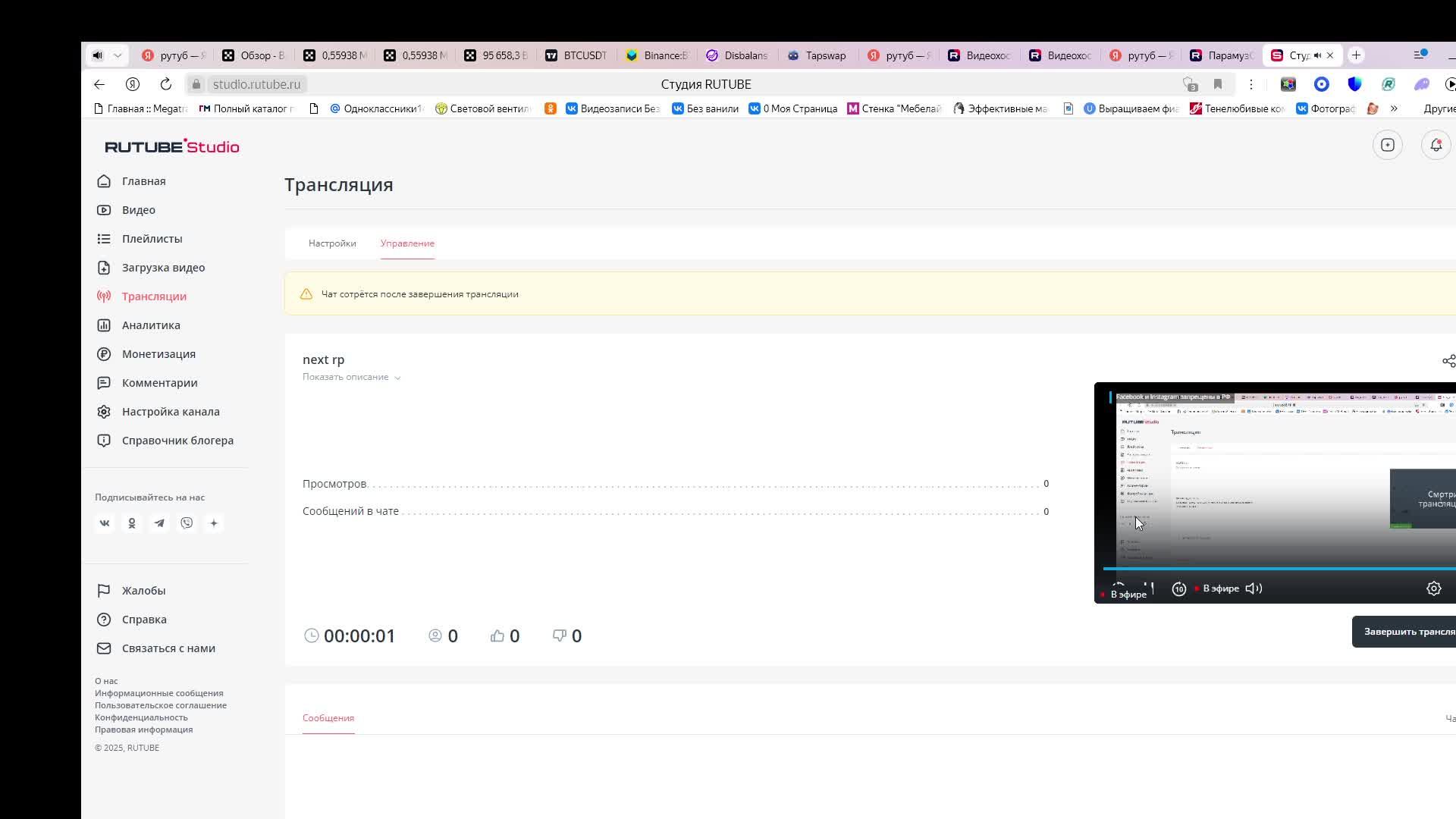This screenshot has width=1456, height=819.
Task: Click the share icon next to next rp
Action: click(1448, 361)
